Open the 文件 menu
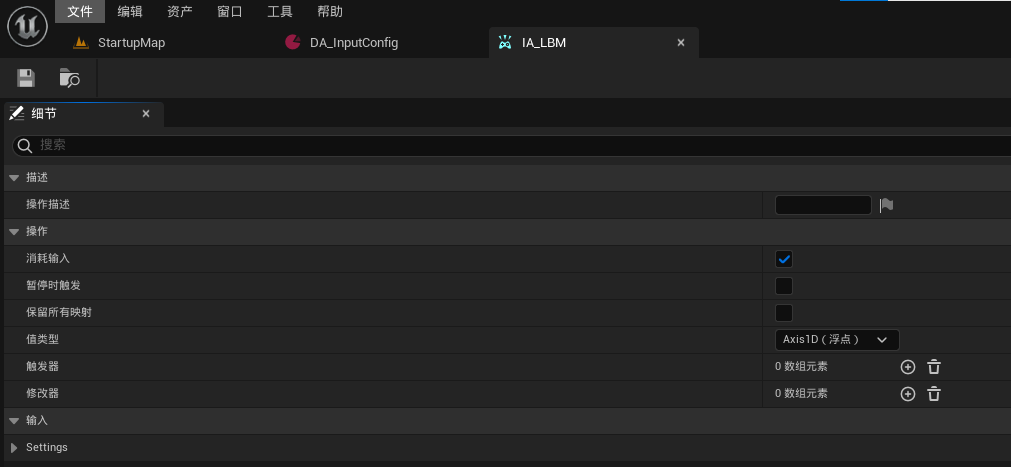The width and height of the screenshot is (1011, 467). (80, 12)
